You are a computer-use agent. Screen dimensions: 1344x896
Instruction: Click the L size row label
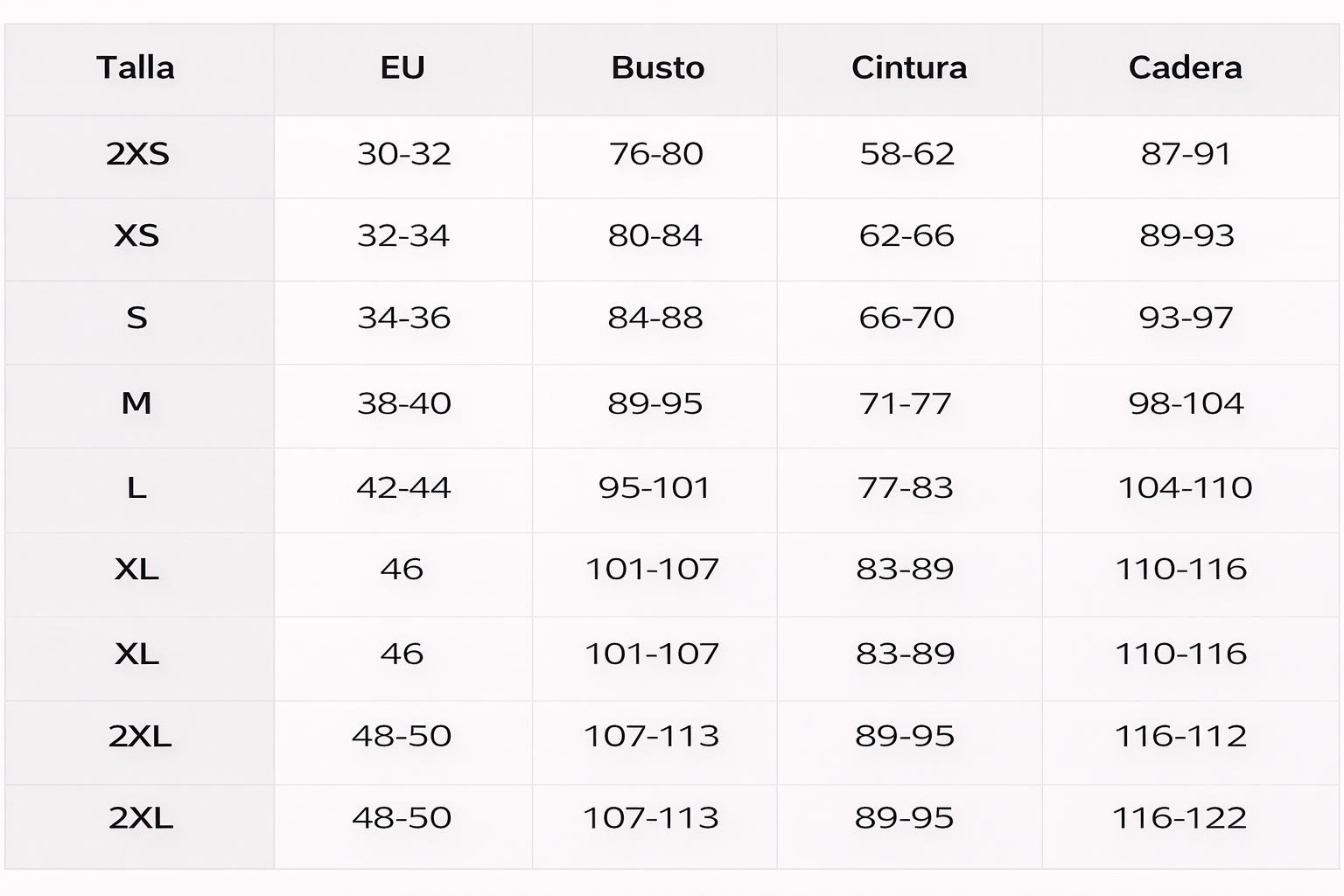click(x=136, y=487)
